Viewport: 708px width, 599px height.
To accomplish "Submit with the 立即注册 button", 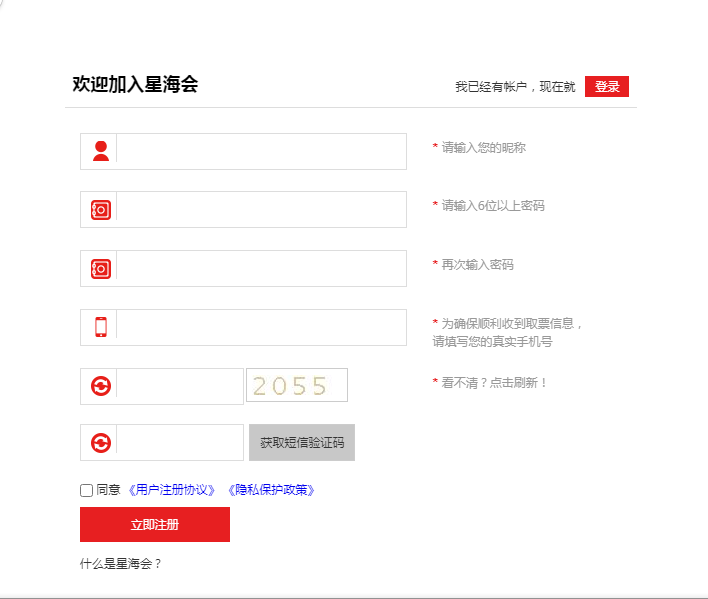I will tap(155, 525).
